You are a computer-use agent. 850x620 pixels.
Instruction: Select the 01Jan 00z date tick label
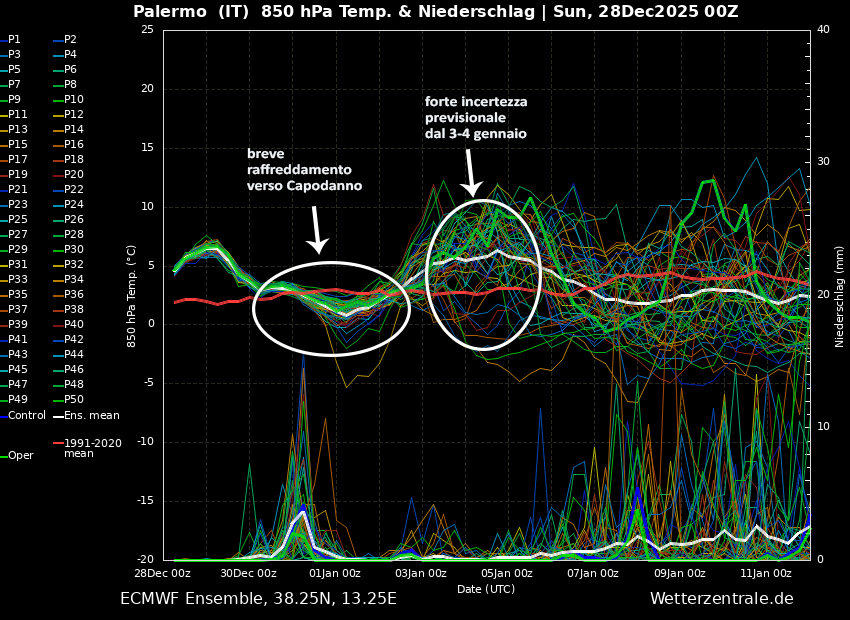click(x=335, y=573)
